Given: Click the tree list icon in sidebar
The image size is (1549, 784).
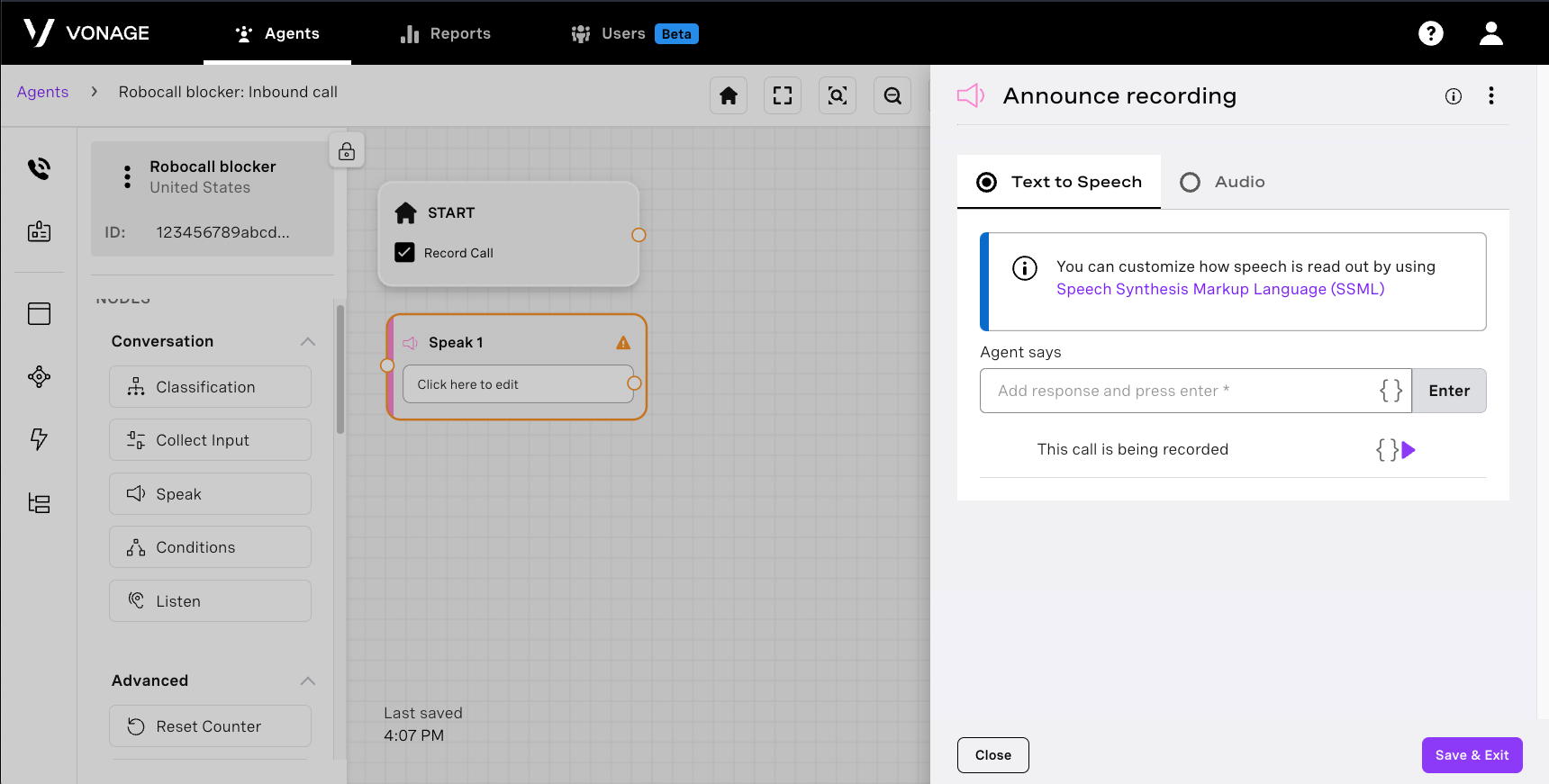Looking at the screenshot, I should tap(39, 502).
